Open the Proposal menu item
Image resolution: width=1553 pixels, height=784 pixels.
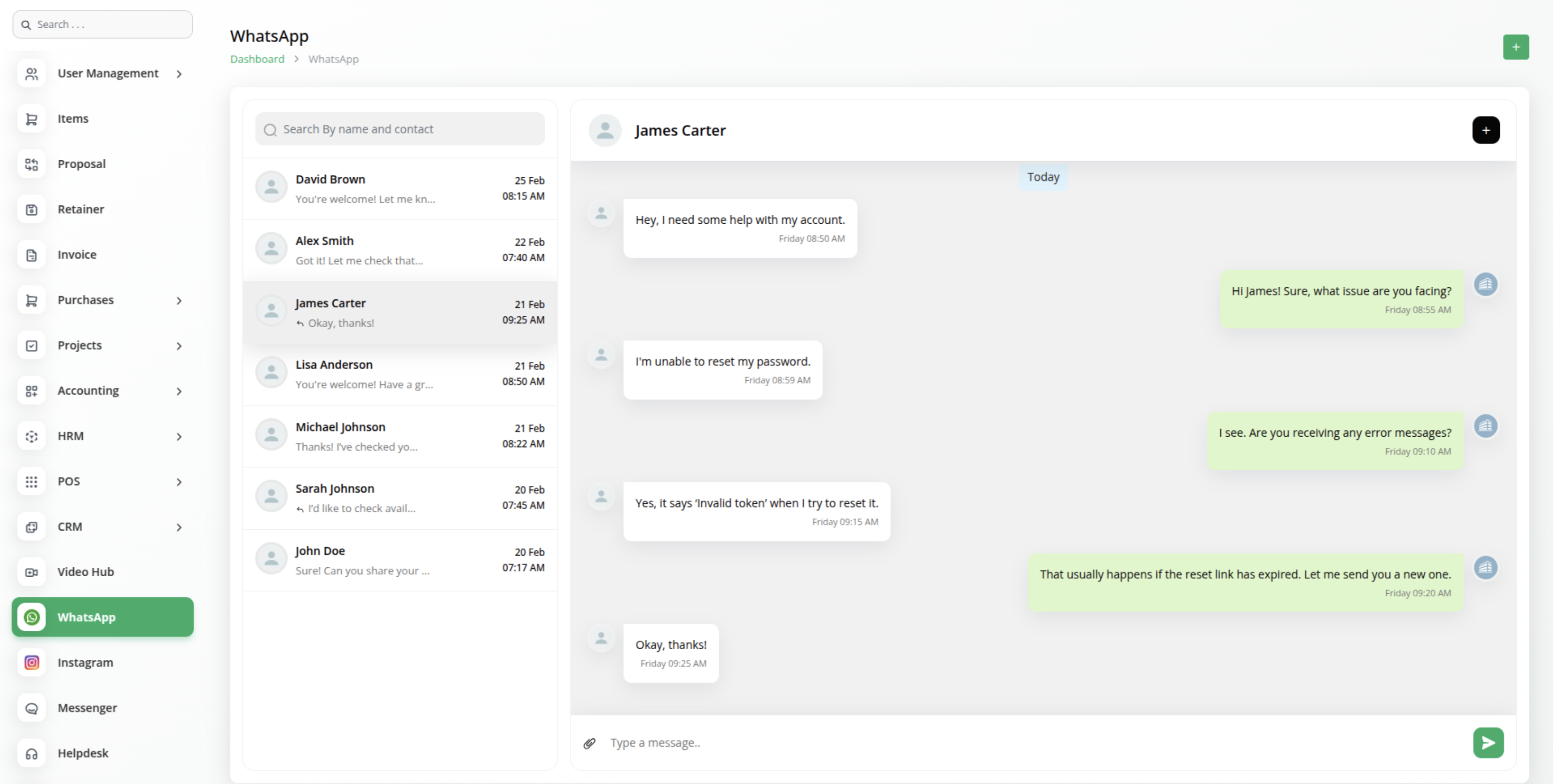coord(102,164)
